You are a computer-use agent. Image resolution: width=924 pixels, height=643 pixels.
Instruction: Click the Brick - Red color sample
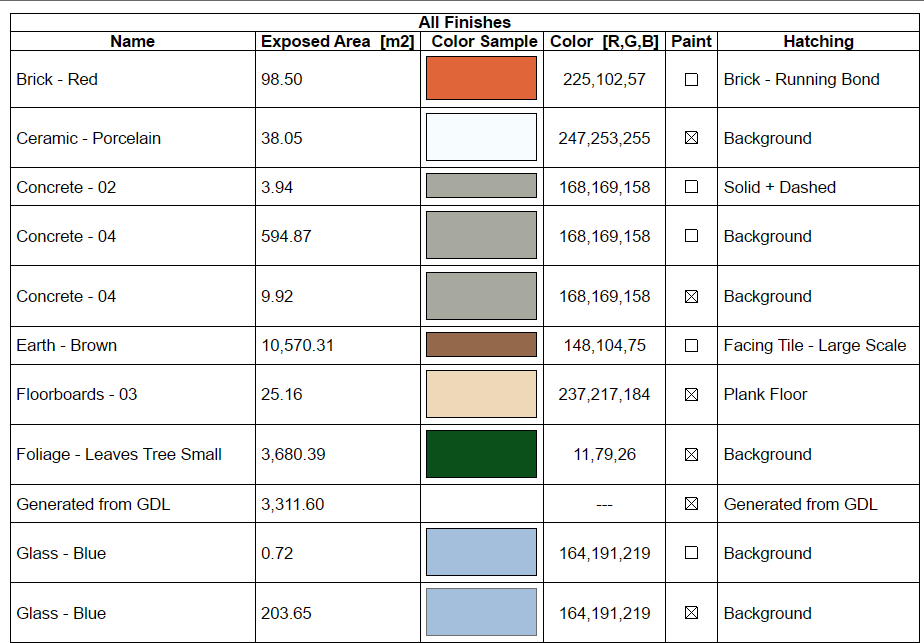click(481, 79)
